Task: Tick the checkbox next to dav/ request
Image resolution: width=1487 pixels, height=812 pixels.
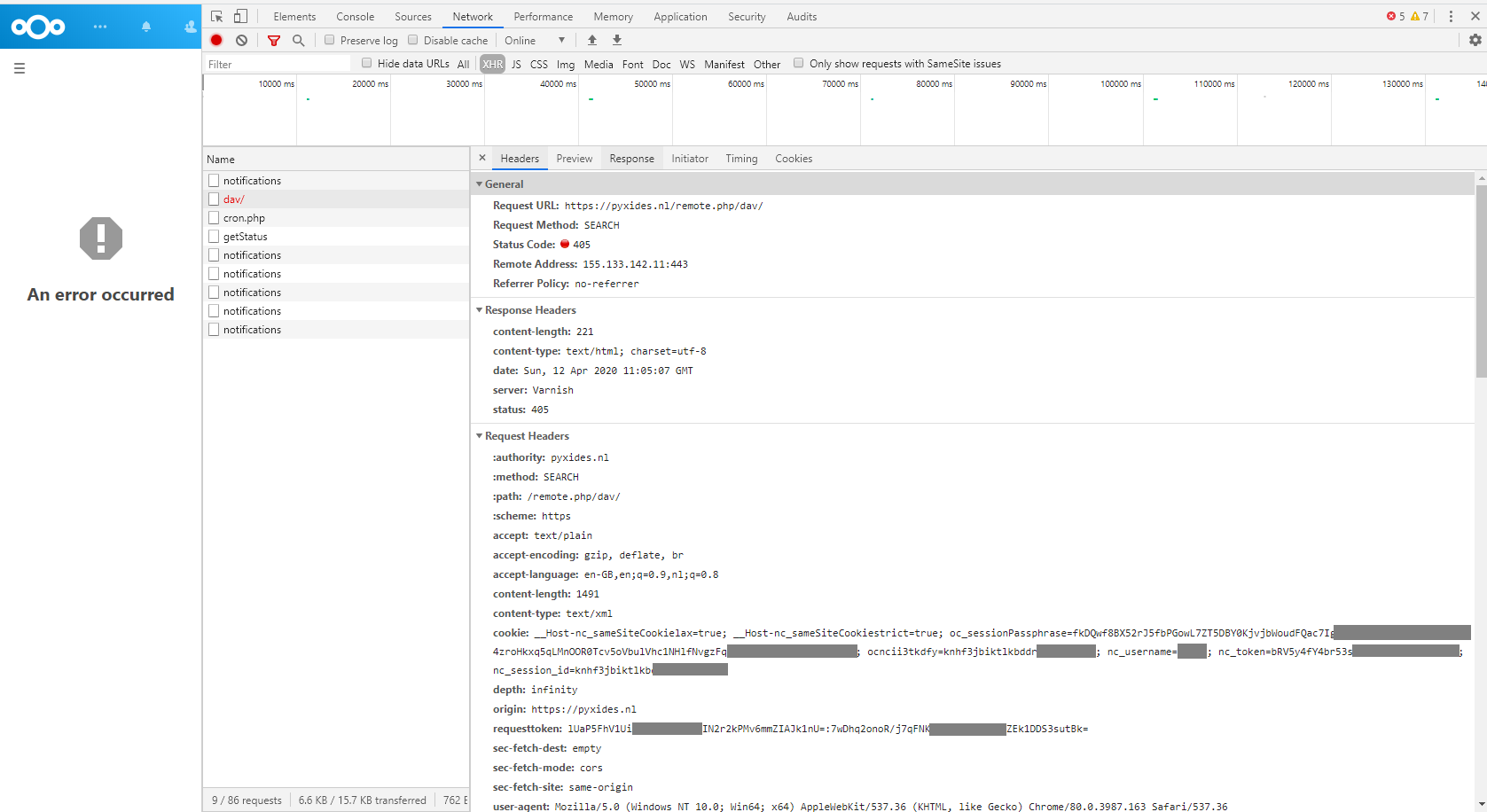Action: (214, 199)
